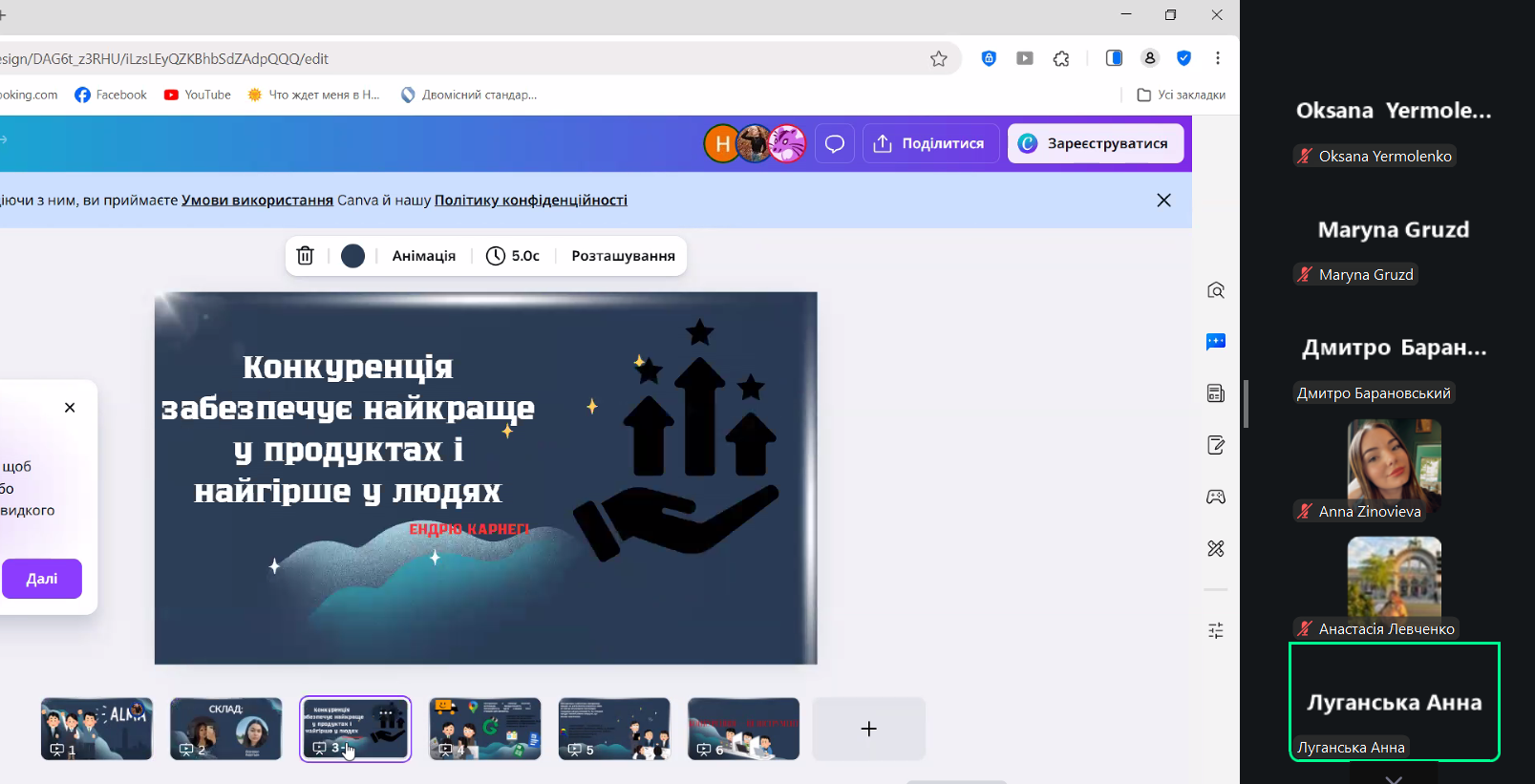Screen dimensions: 1535x784
Task: Expand the Усі закладки bookmarks folder
Action: (1181, 95)
